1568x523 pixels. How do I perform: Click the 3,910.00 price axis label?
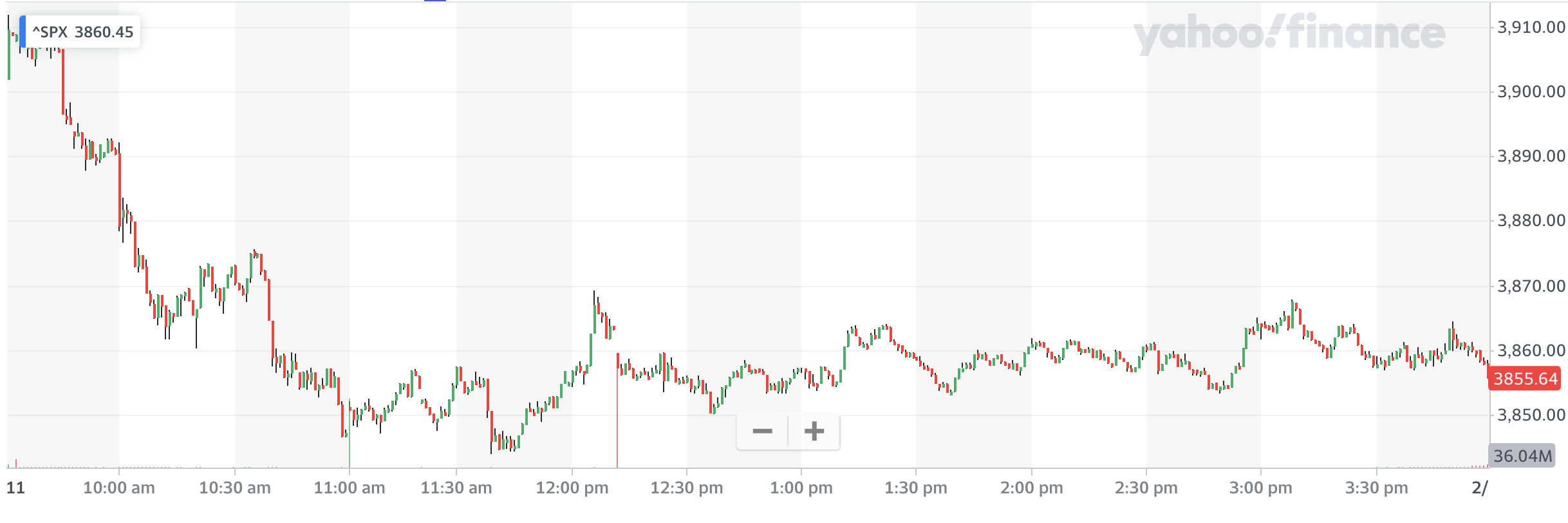tap(1531, 27)
